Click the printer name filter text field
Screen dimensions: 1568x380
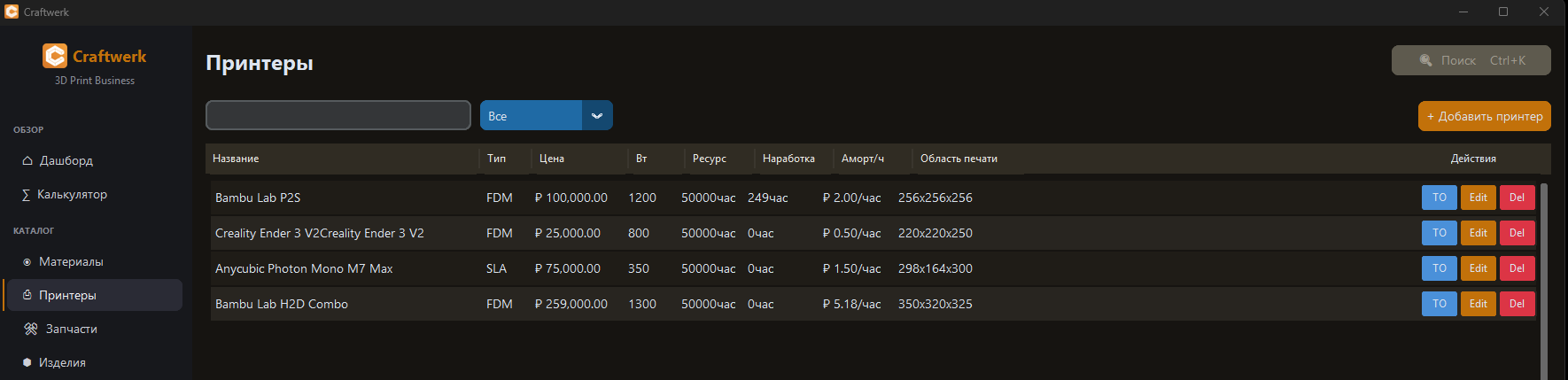click(x=338, y=115)
